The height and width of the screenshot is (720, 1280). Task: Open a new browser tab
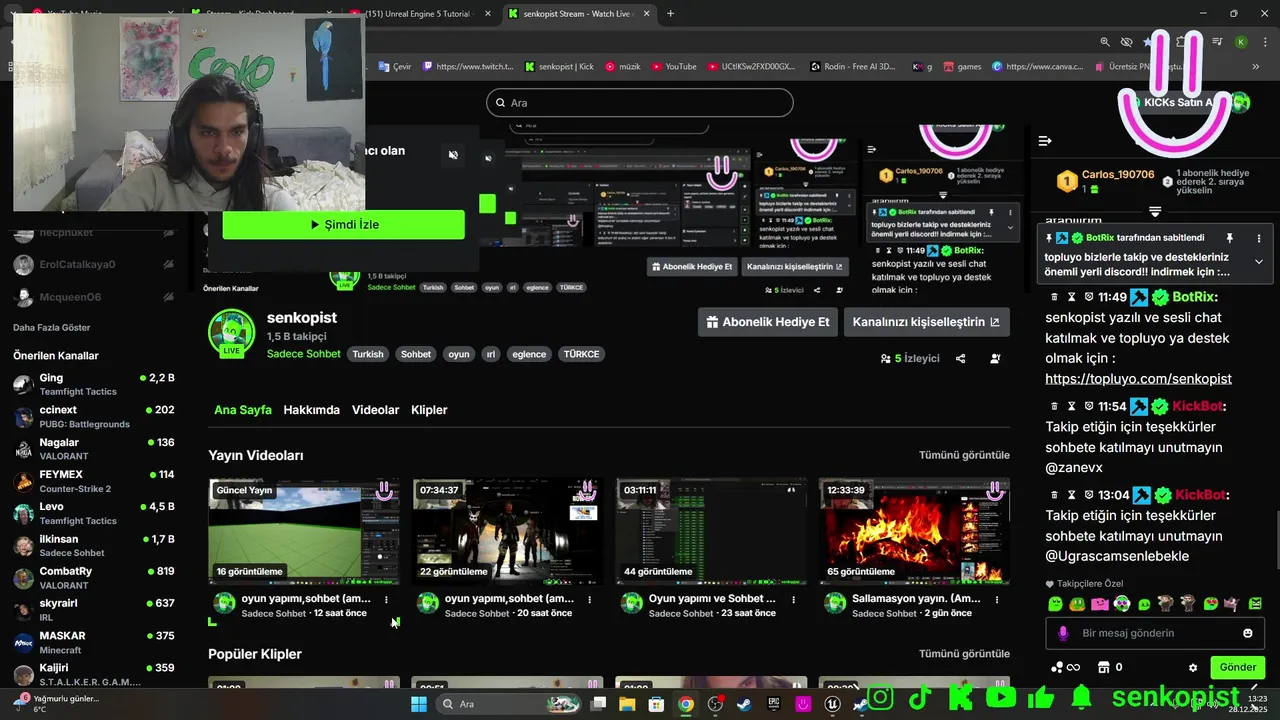[x=670, y=13]
